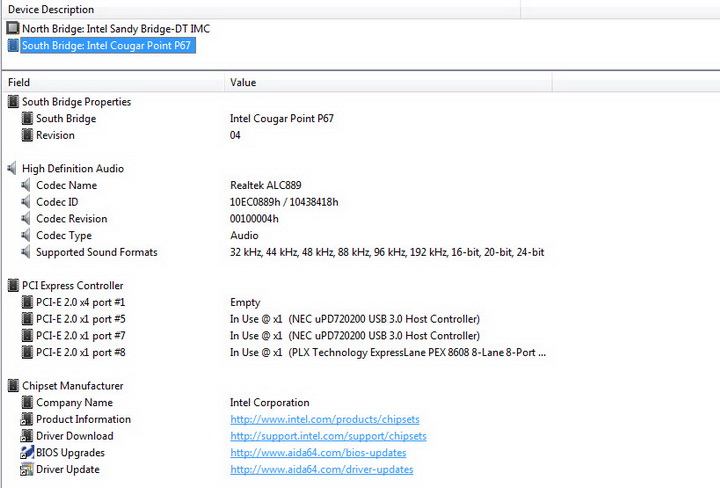Viewport: 720px width, 488px height.
Task: Open the support.intel.com/support/chipsets link
Action: (x=328, y=436)
